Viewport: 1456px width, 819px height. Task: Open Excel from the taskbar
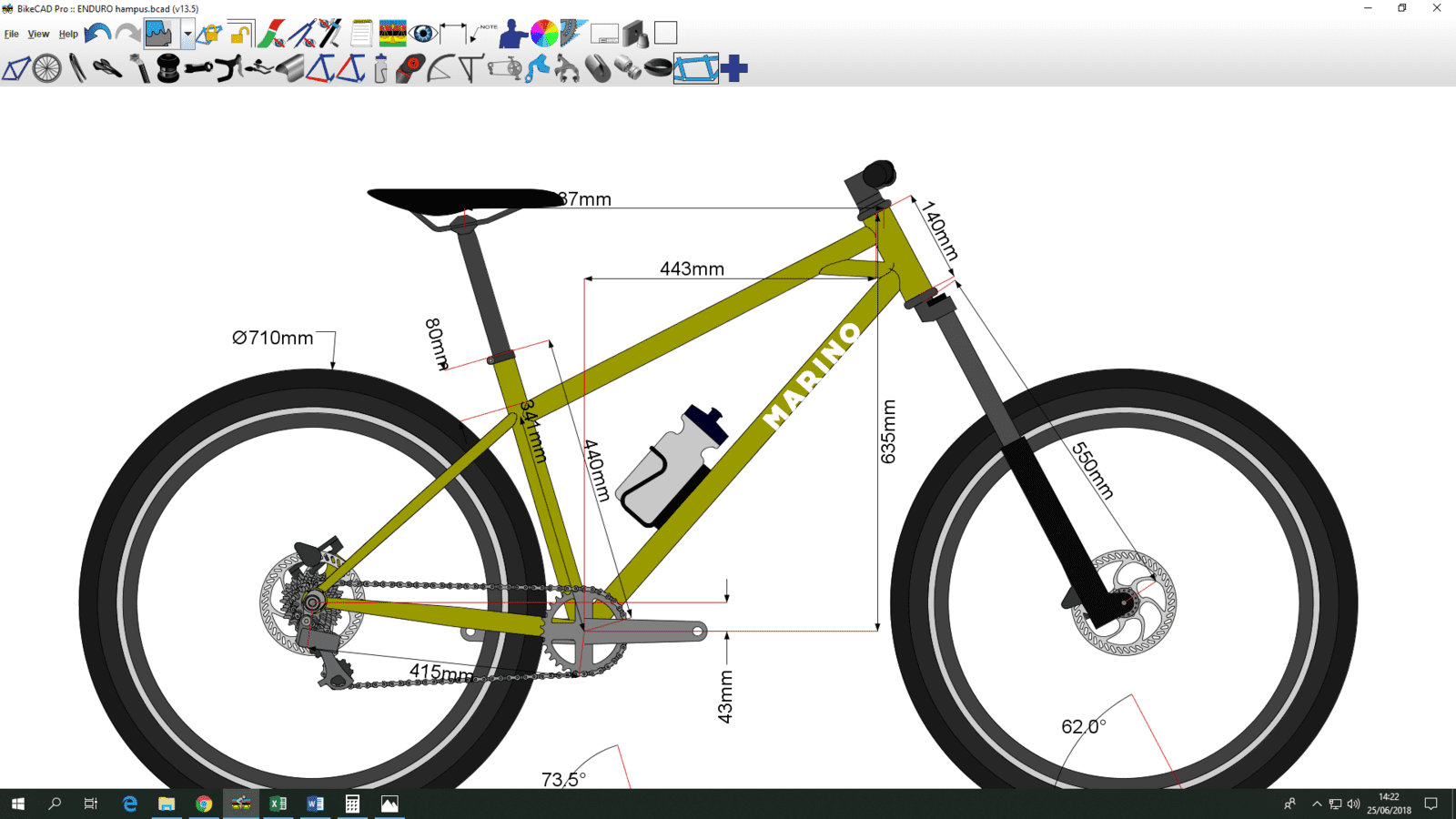click(x=278, y=804)
